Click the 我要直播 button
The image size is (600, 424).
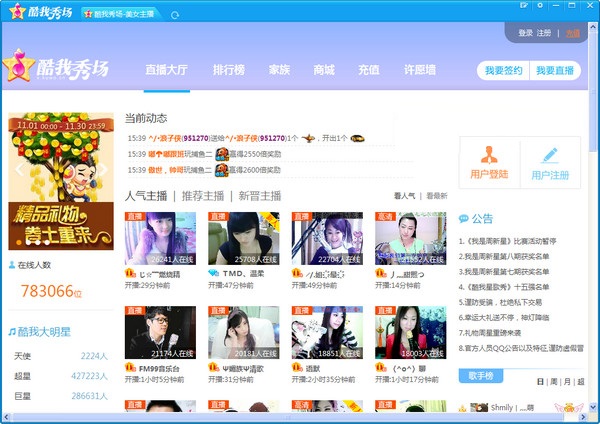[555, 70]
